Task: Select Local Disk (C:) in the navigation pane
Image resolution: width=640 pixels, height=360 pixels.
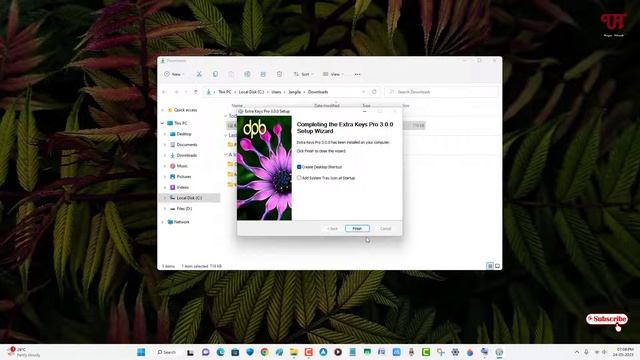Action: pos(189,198)
